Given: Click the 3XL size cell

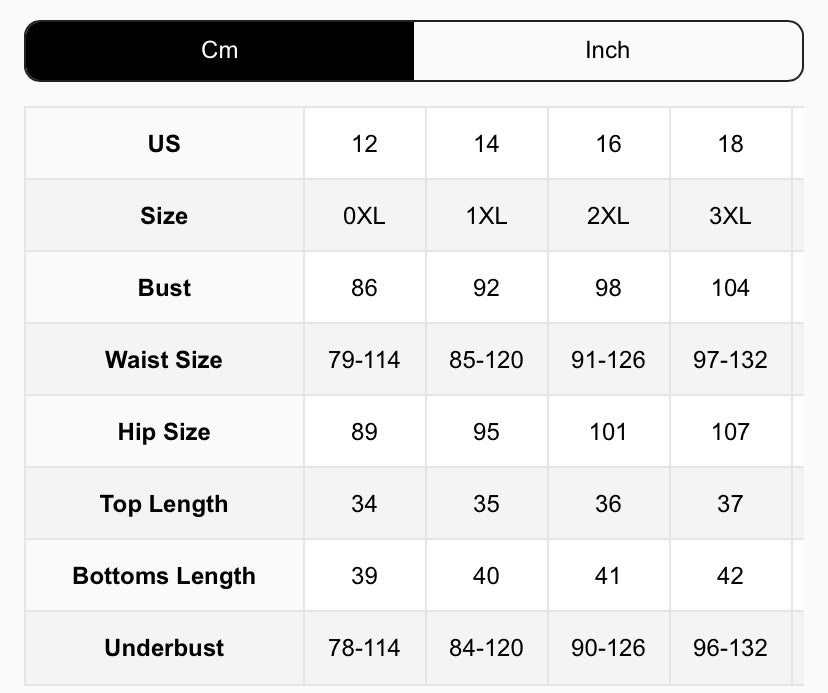Looking at the screenshot, I should coord(730,215).
